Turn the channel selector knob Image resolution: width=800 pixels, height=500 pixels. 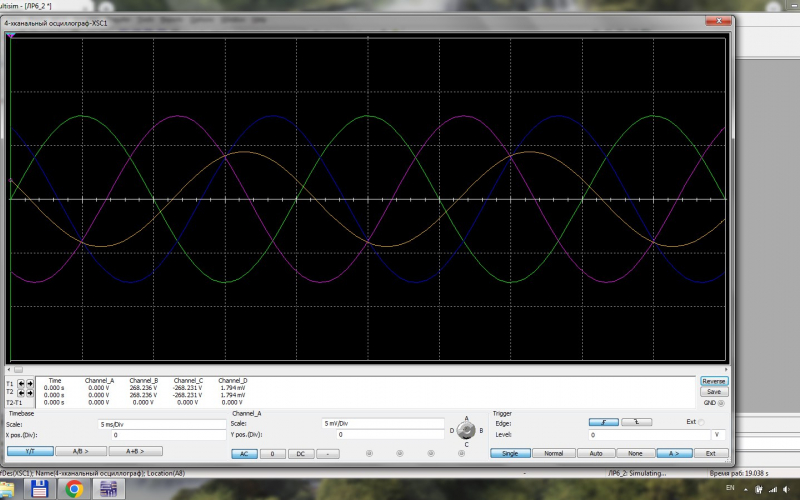(x=466, y=431)
